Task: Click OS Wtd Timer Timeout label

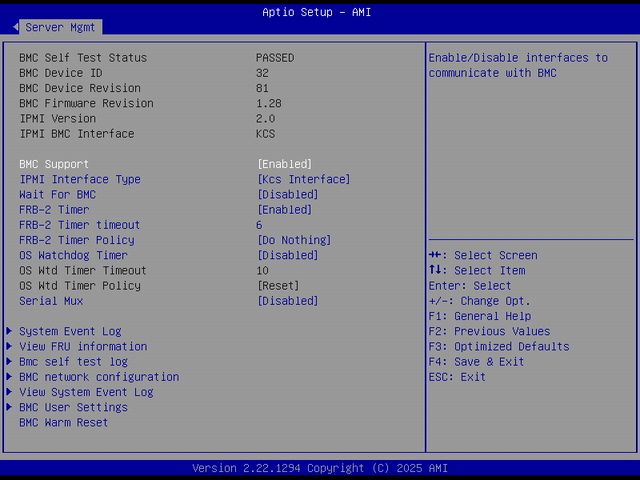Action: pos(83,271)
